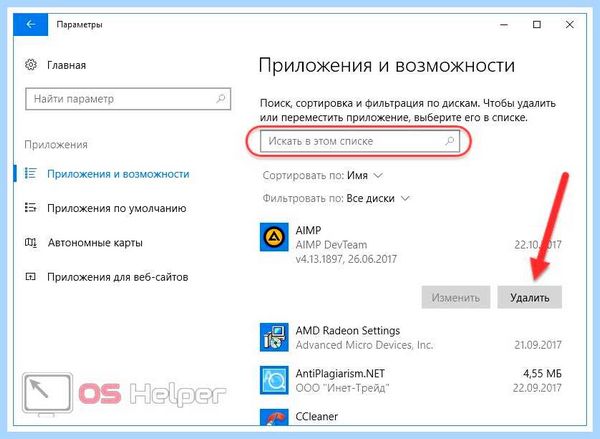Click the gear icon next to Главная
600x439 pixels.
(x=31, y=65)
